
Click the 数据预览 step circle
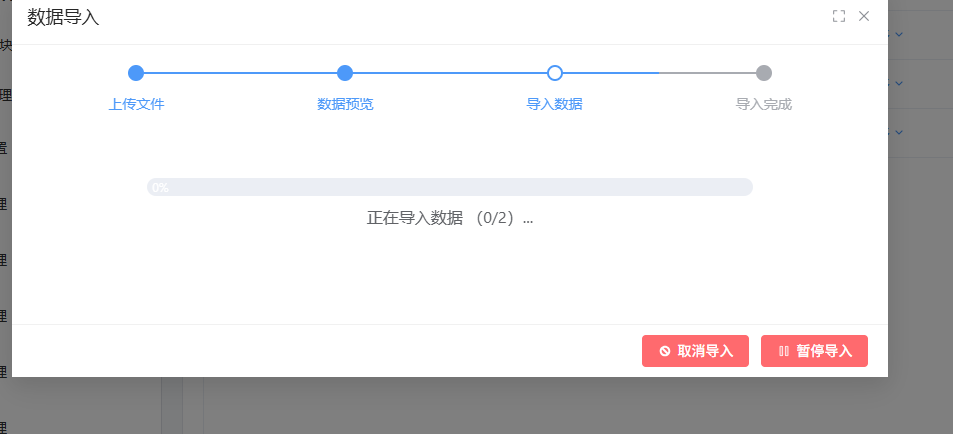point(345,73)
